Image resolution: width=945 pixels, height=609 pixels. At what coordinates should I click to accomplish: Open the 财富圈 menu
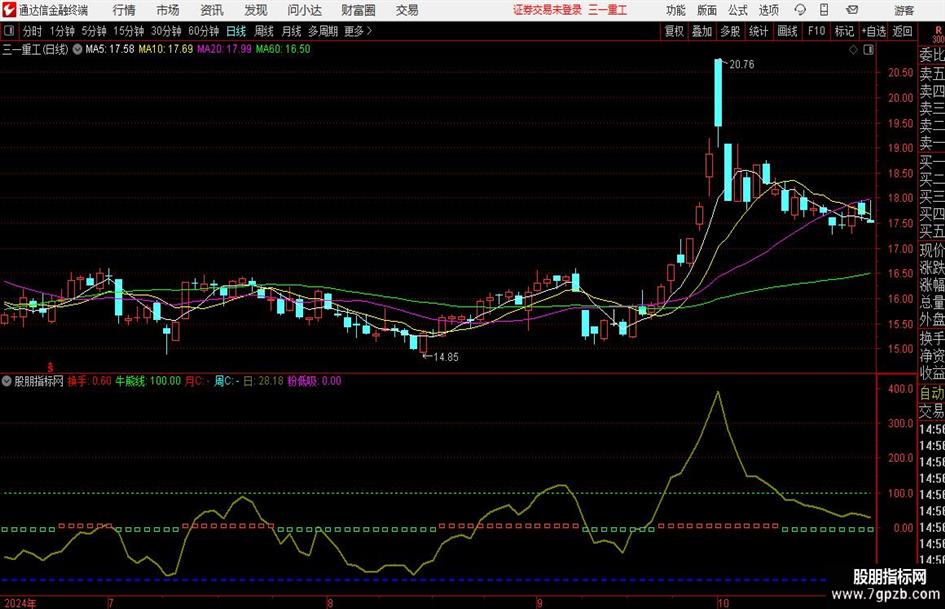pos(358,10)
